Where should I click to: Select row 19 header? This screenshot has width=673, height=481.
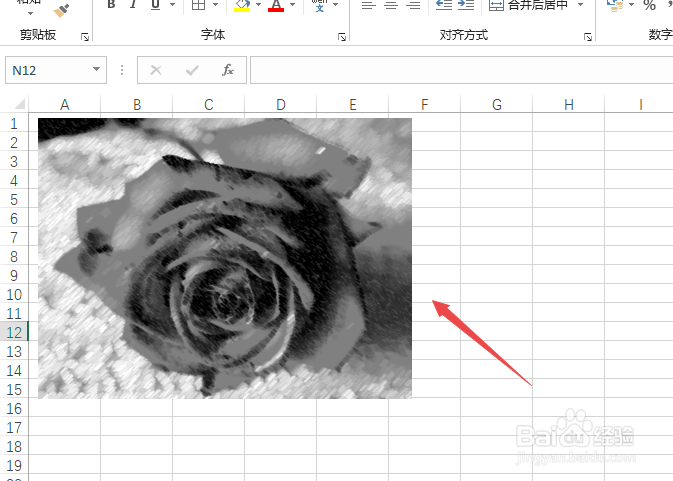pyautogui.click(x=14, y=466)
